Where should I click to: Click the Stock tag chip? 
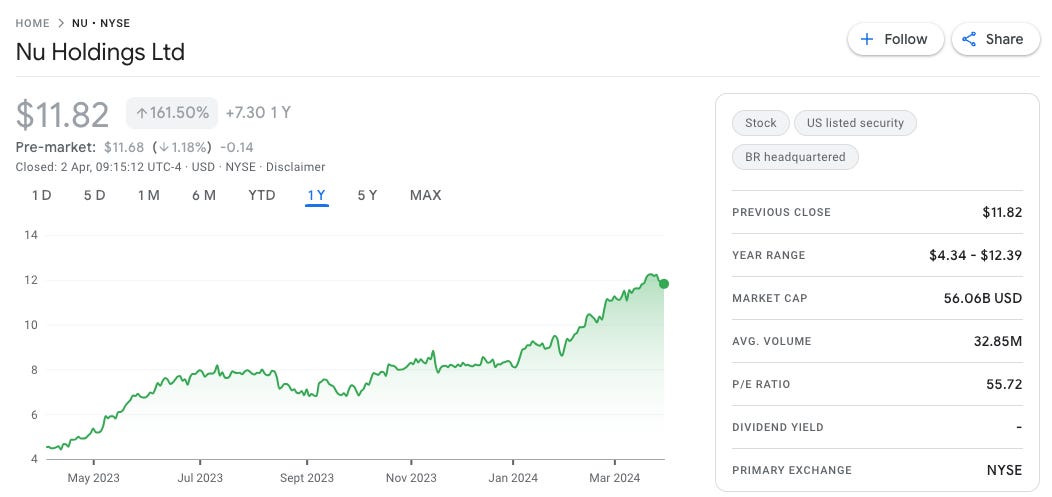coord(760,123)
